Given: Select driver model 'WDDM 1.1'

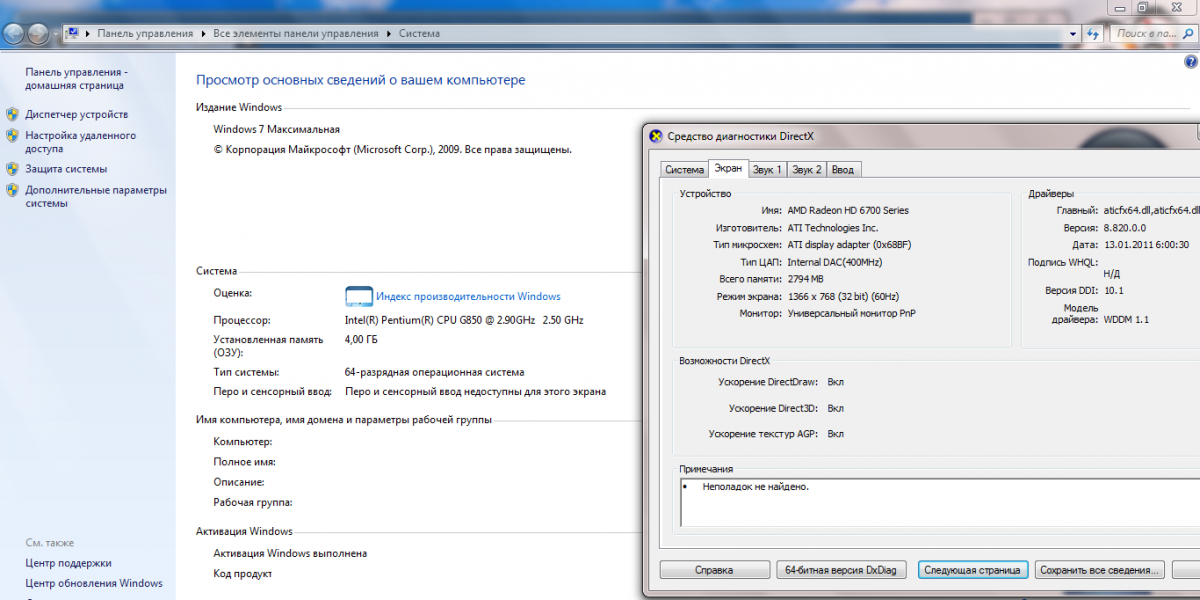Looking at the screenshot, I should point(1126,321).
